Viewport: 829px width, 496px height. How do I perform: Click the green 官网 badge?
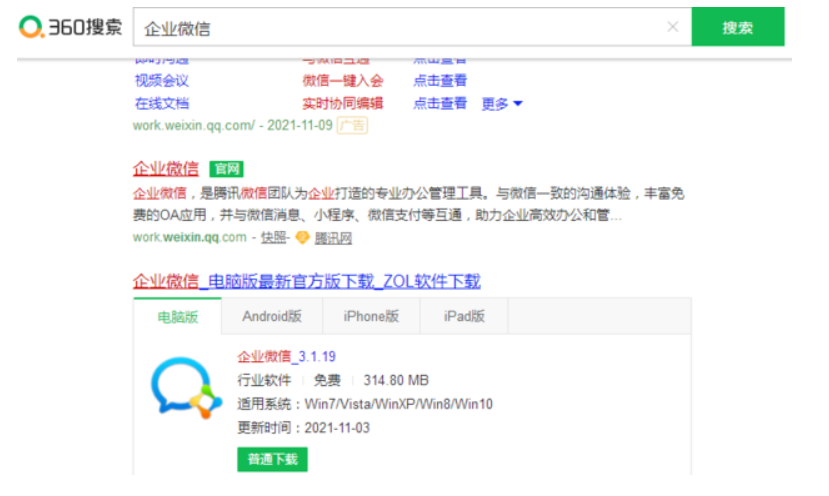pyautogui.click(x=226, y=169)
